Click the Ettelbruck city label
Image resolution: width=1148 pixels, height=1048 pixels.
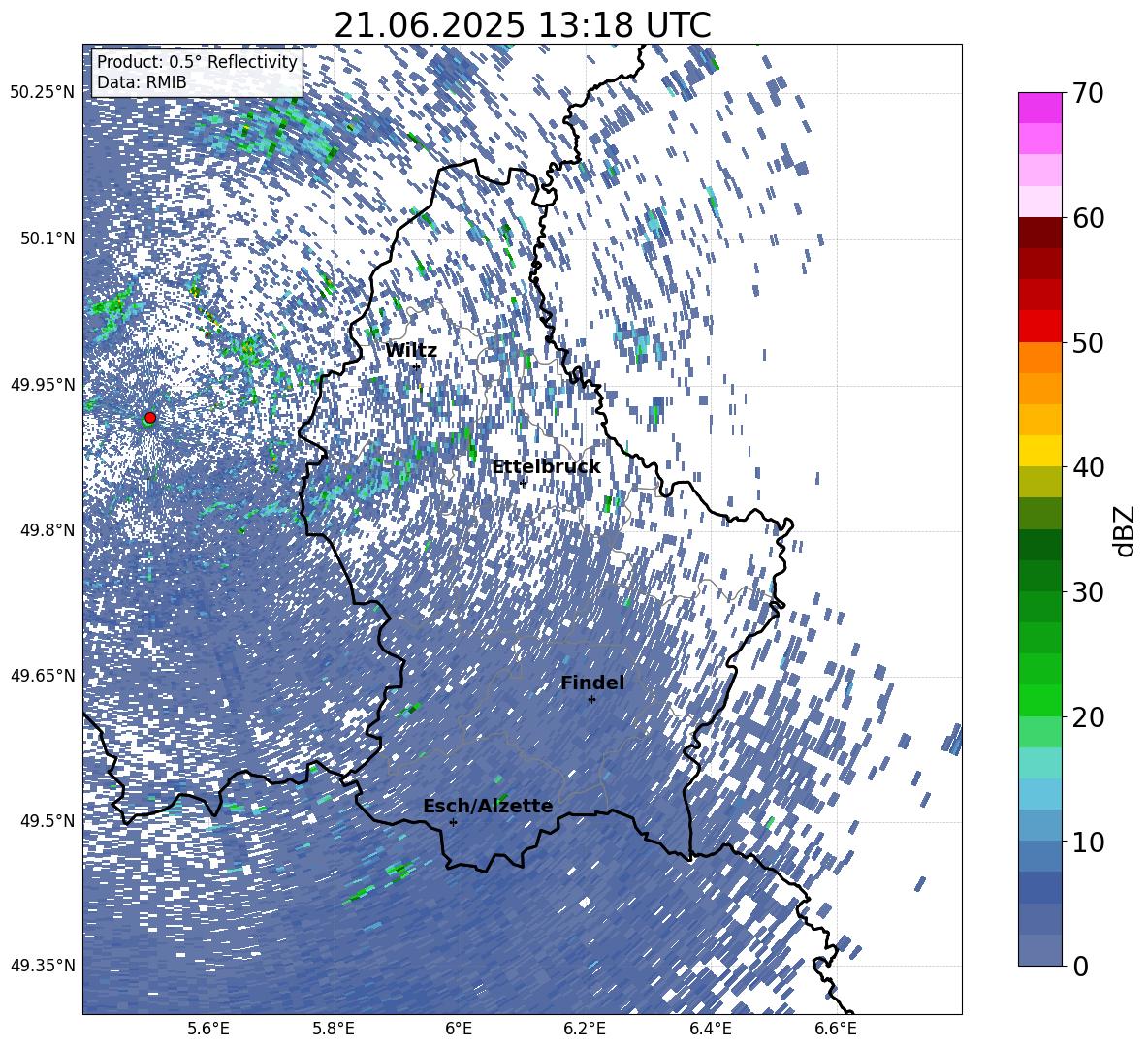tap(546, 467)
